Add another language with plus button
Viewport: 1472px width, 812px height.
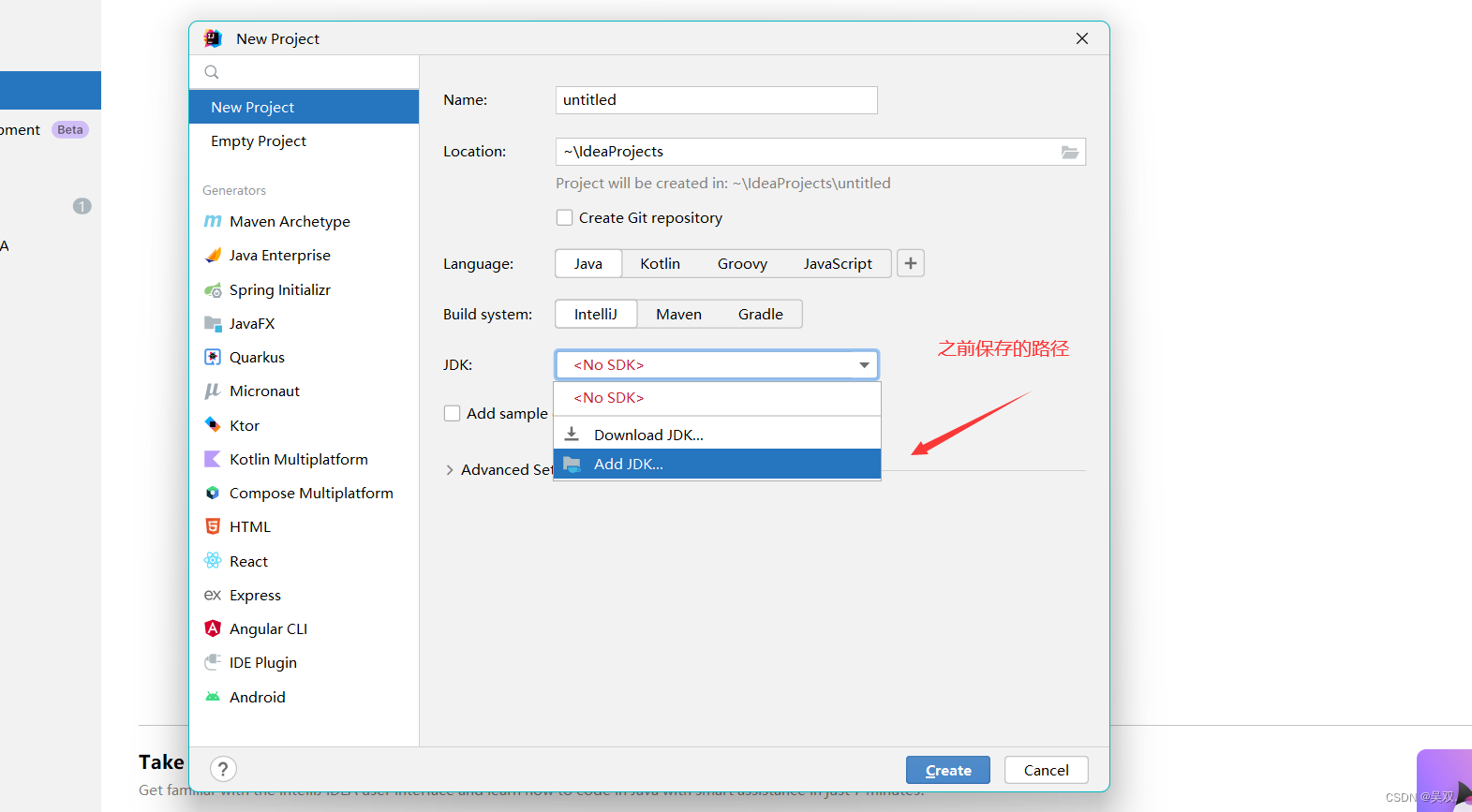coord(911,263)
